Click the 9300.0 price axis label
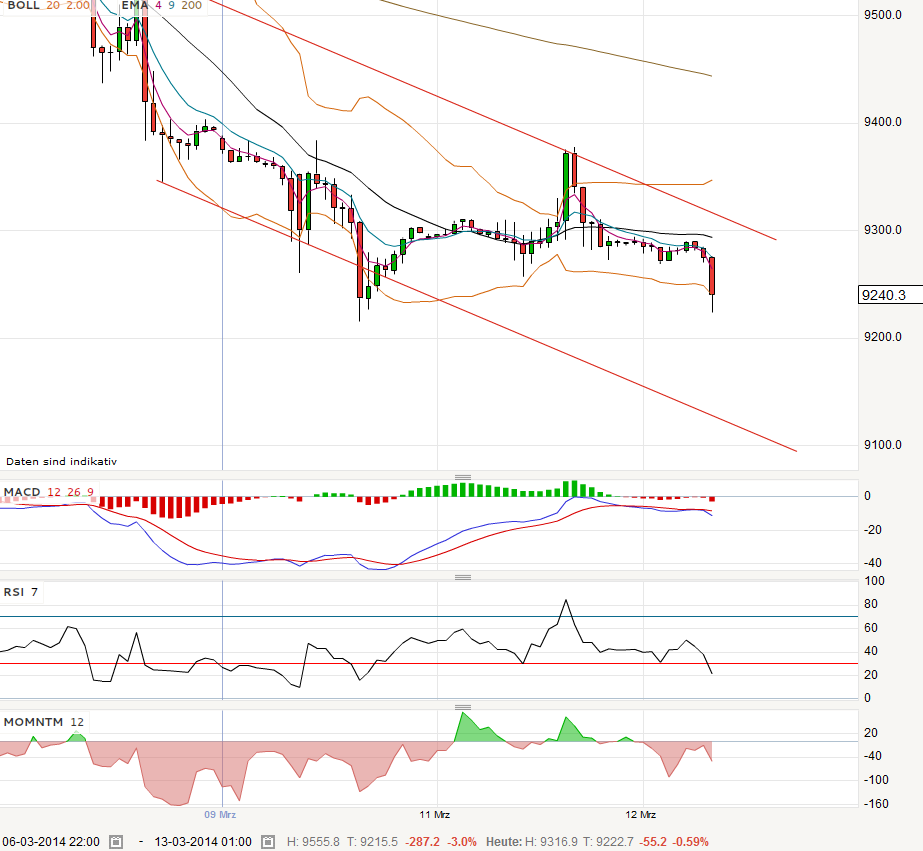The image size is (923, 851). click(882, 230)
